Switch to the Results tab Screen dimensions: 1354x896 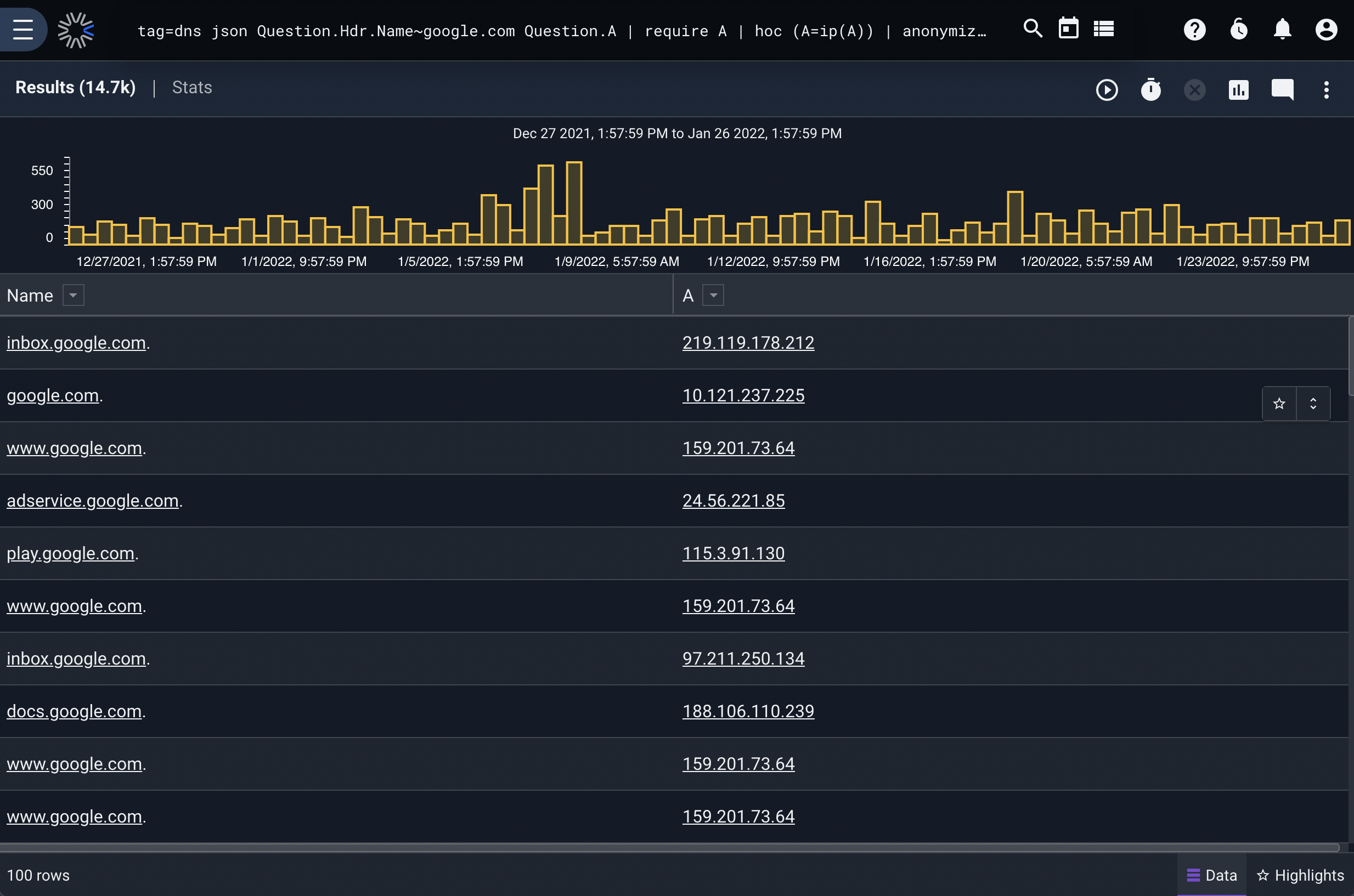pyautogui.click(x=76, y=87)
